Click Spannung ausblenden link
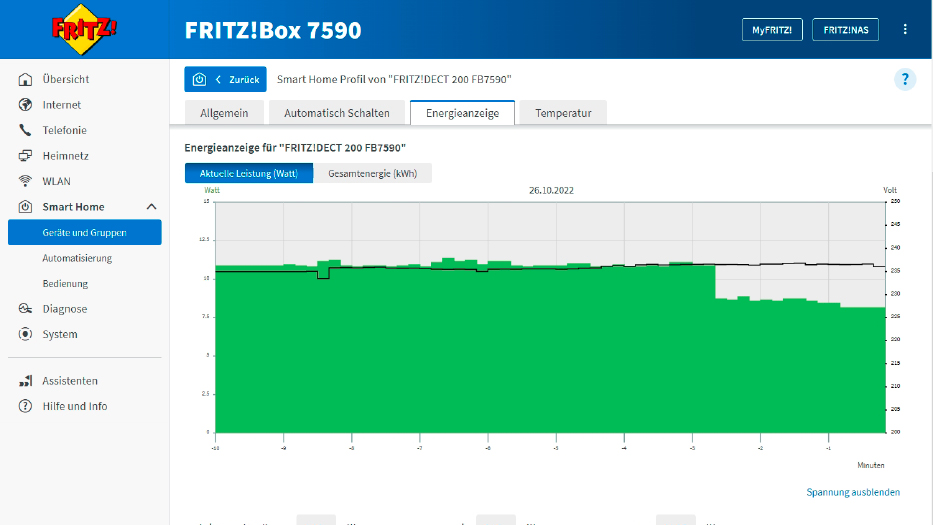This screenshot has width=933, height=525. [x=853, y=492]
